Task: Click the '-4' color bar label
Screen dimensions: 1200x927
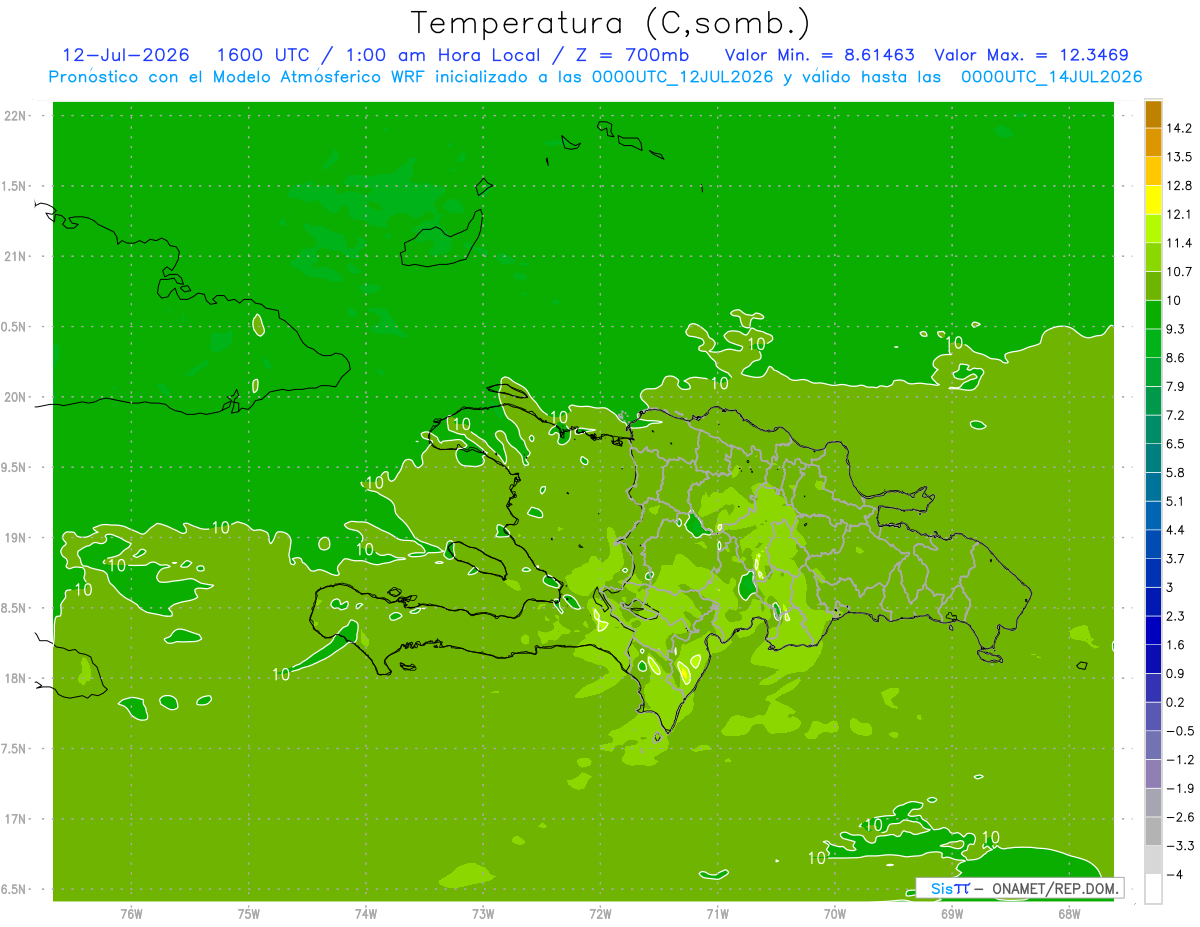Action: tap(1175, 875)
